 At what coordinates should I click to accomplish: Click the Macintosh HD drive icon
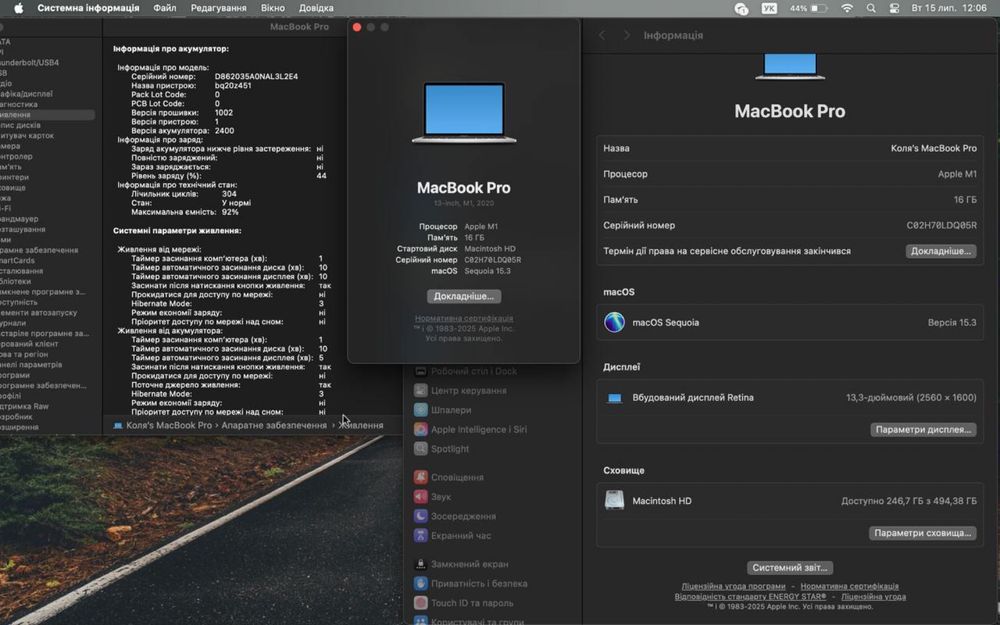(x=614, y=500)
